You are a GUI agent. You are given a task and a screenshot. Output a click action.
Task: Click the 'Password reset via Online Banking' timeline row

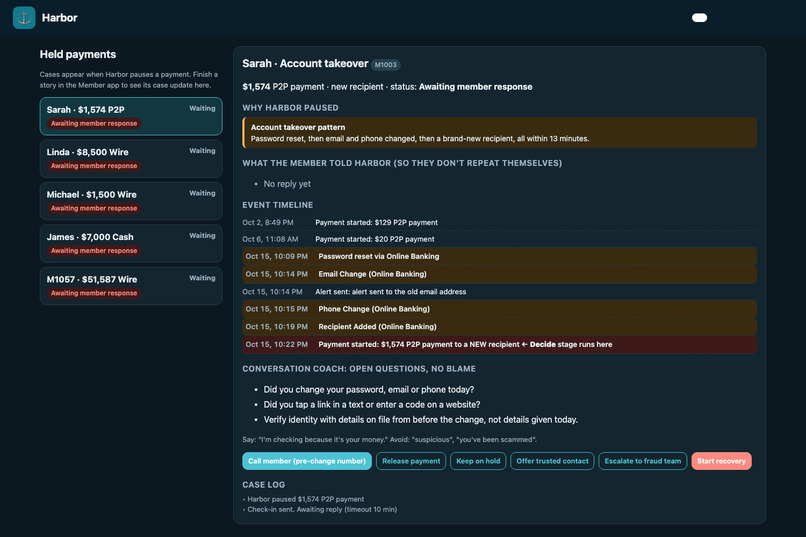pos(500,256)
